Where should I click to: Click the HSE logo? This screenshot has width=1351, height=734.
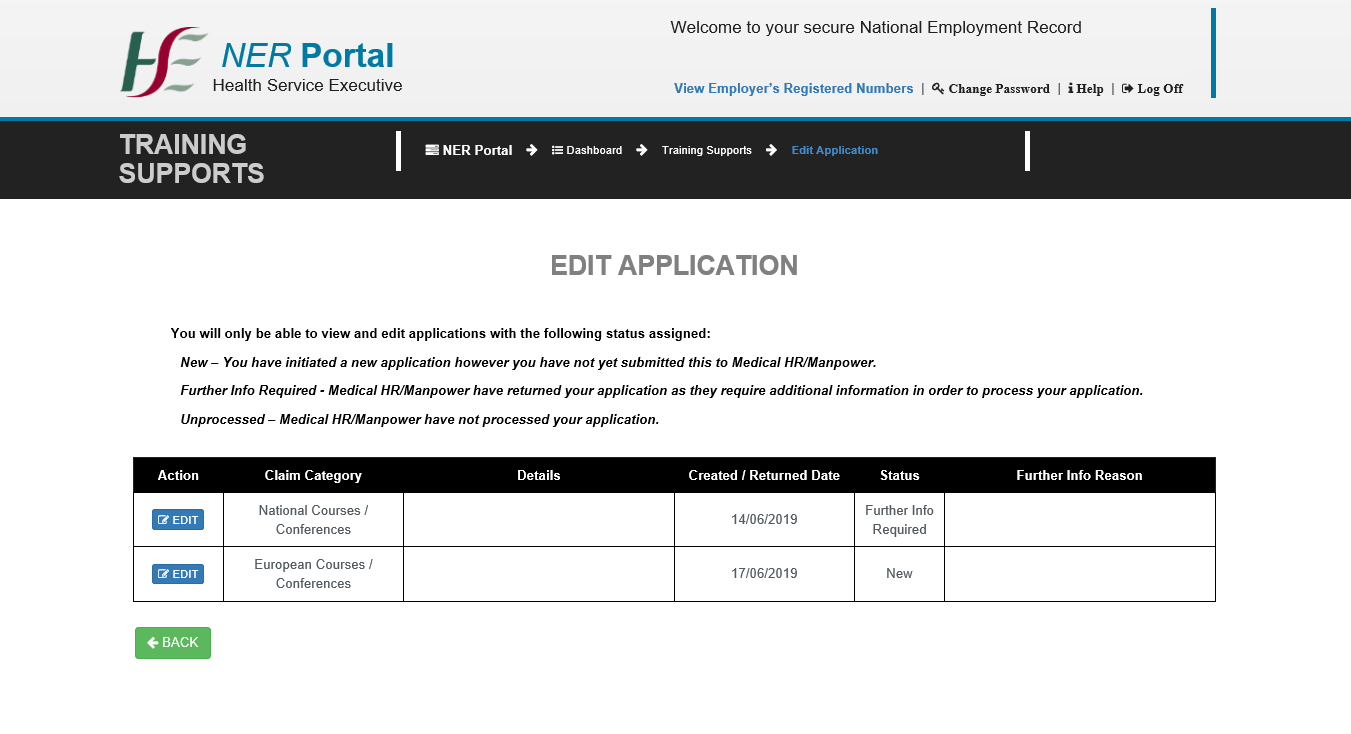tap(164, 62)
